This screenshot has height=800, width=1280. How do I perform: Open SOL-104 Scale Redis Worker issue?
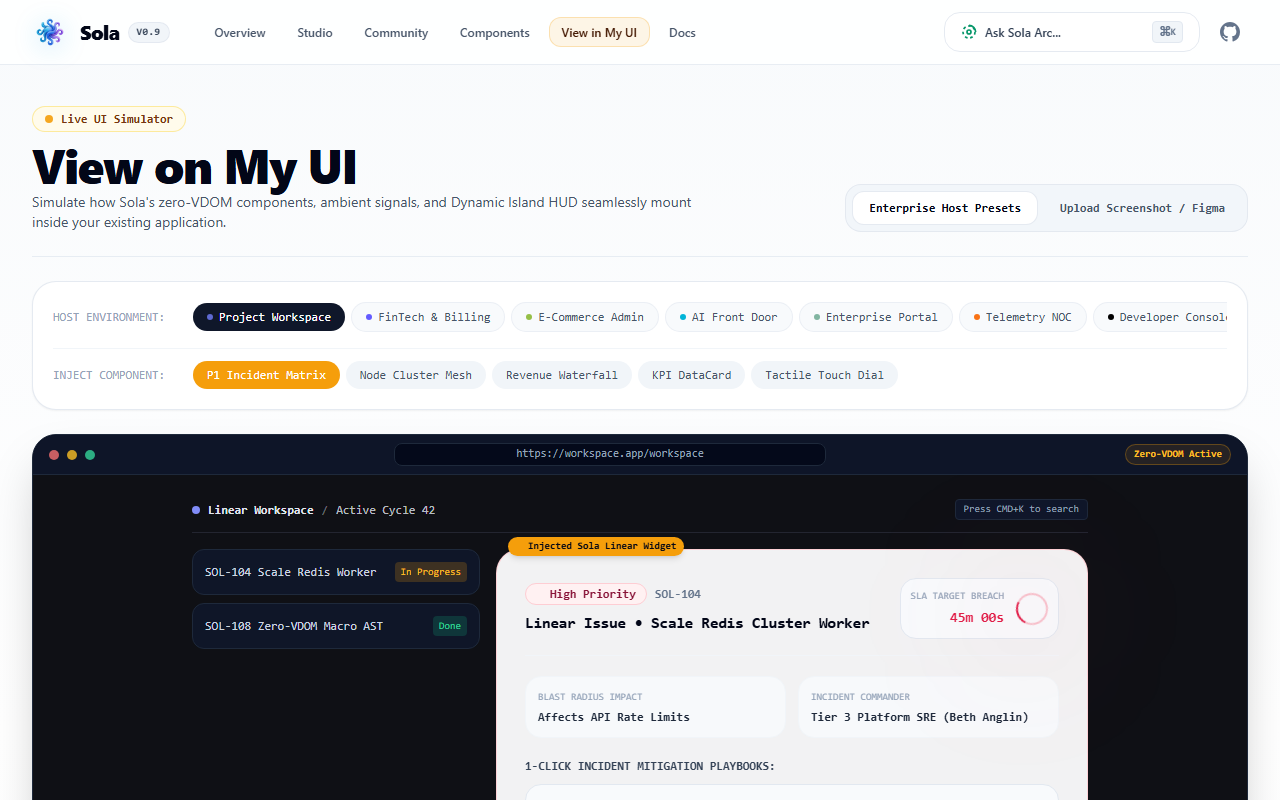[336, 572]
